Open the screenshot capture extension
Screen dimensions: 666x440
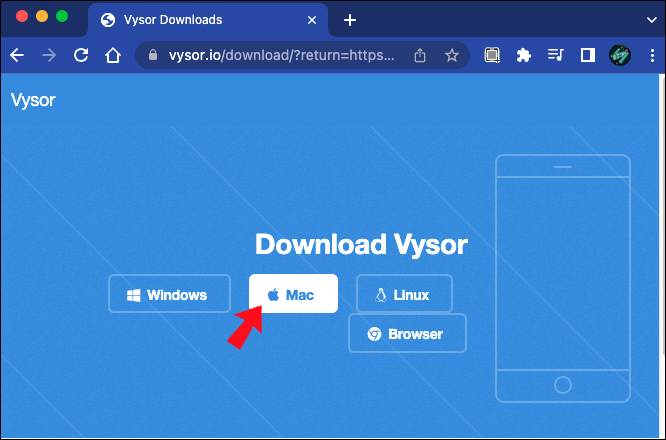[492, 55]
